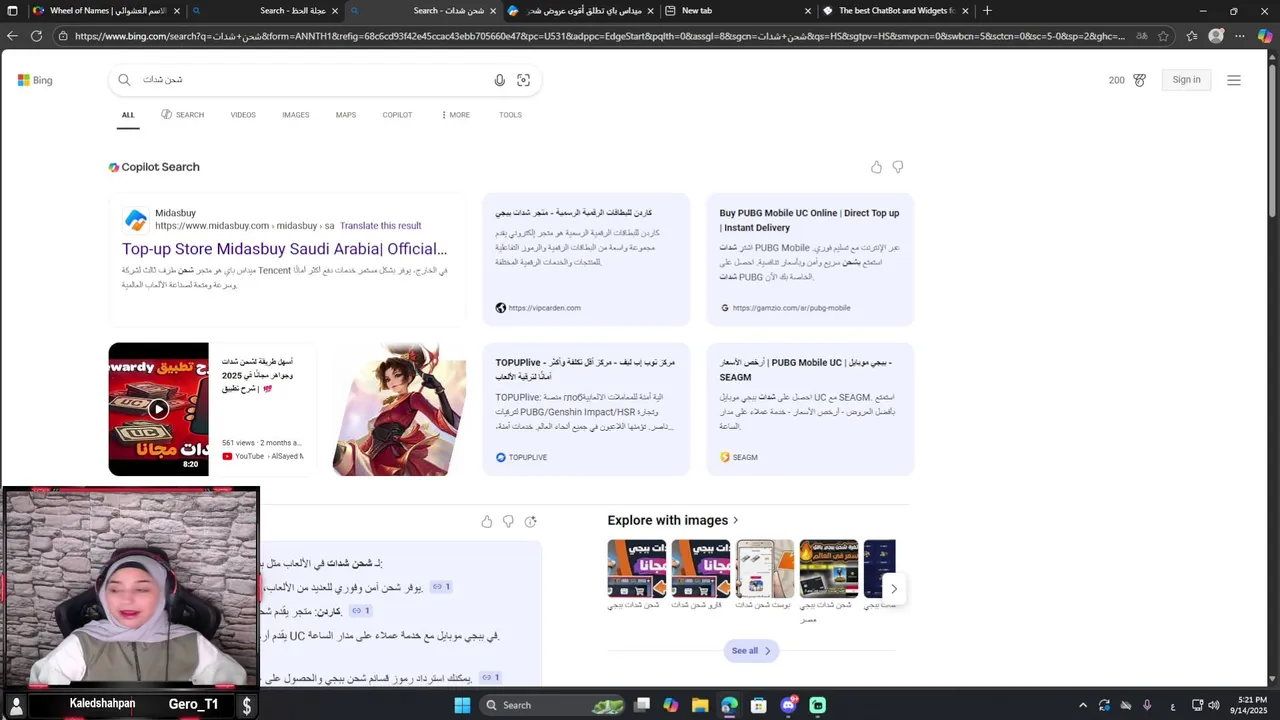Open SEAGM PUBG Mobile UC card
This screenshot has width=1280, height=720.
[x=810, y=409]
